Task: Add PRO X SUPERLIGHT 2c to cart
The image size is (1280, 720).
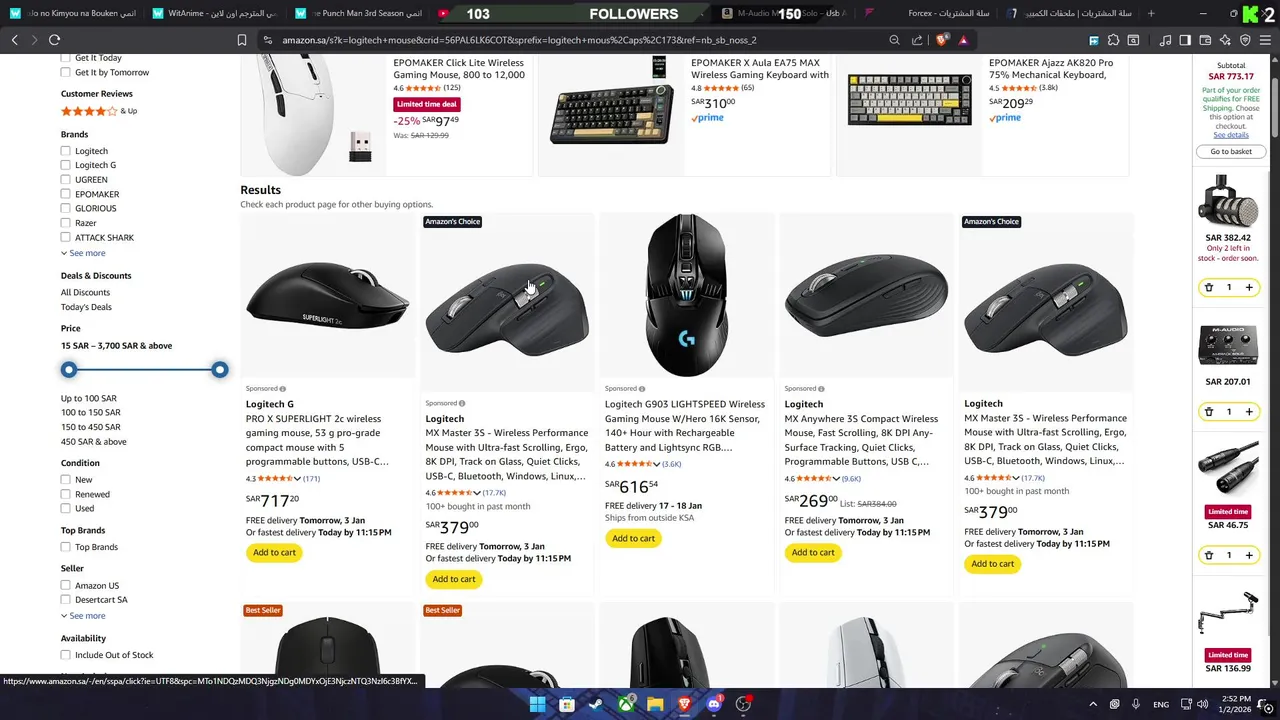Action: click(274, 553)
